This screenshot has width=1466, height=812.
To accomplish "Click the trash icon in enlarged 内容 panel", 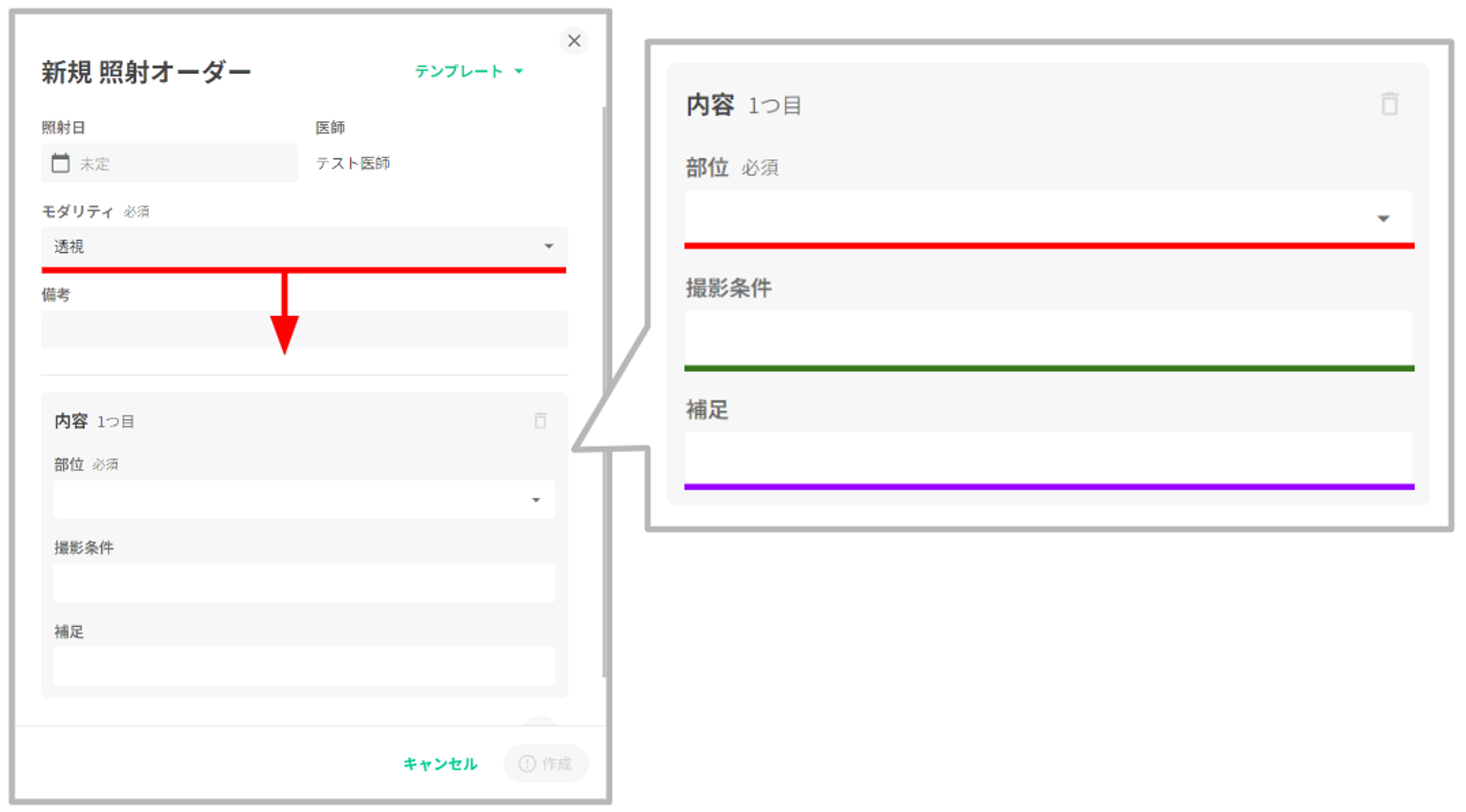I will point(1389,104).
